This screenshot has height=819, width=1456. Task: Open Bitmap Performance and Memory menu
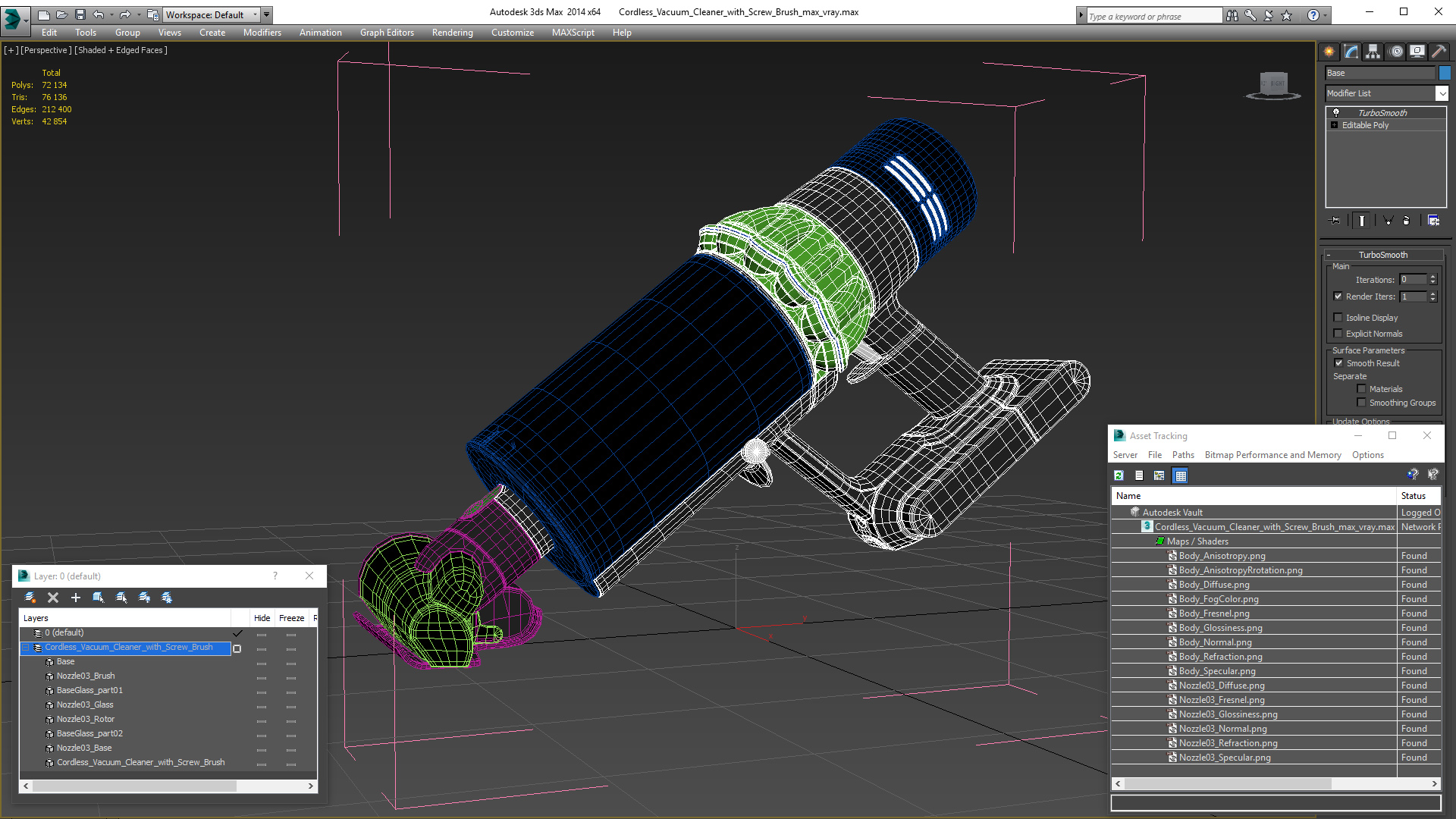1272,455
